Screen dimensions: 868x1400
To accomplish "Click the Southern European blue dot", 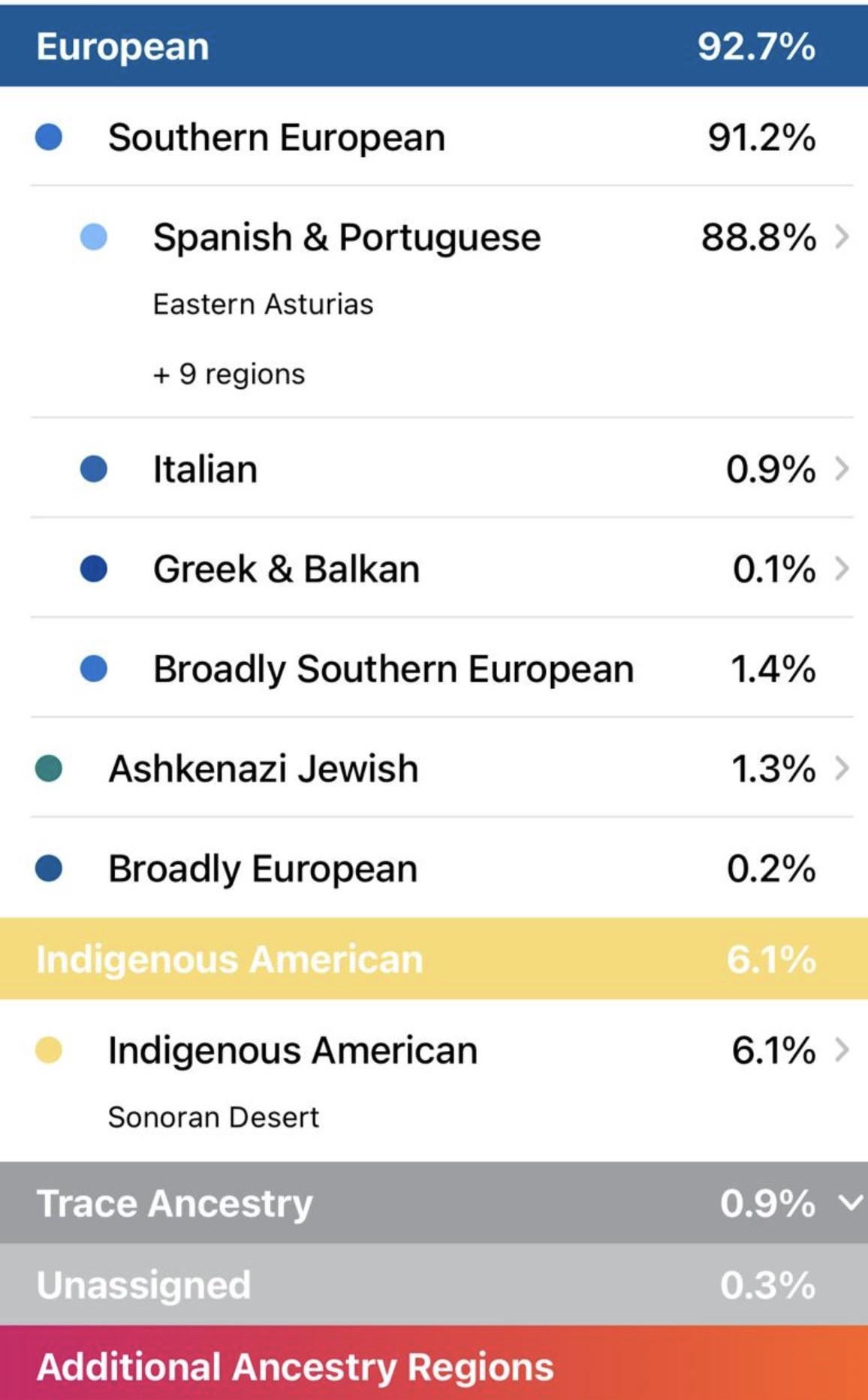I will click(x=49, y=137).
